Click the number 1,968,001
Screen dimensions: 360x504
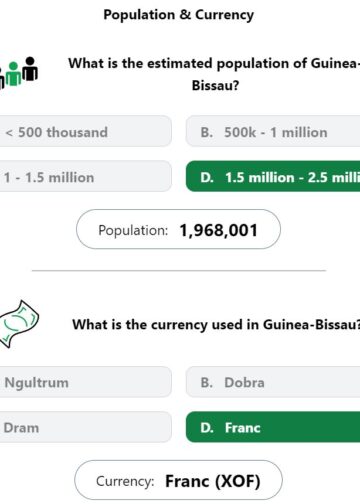tap(219, 230)
